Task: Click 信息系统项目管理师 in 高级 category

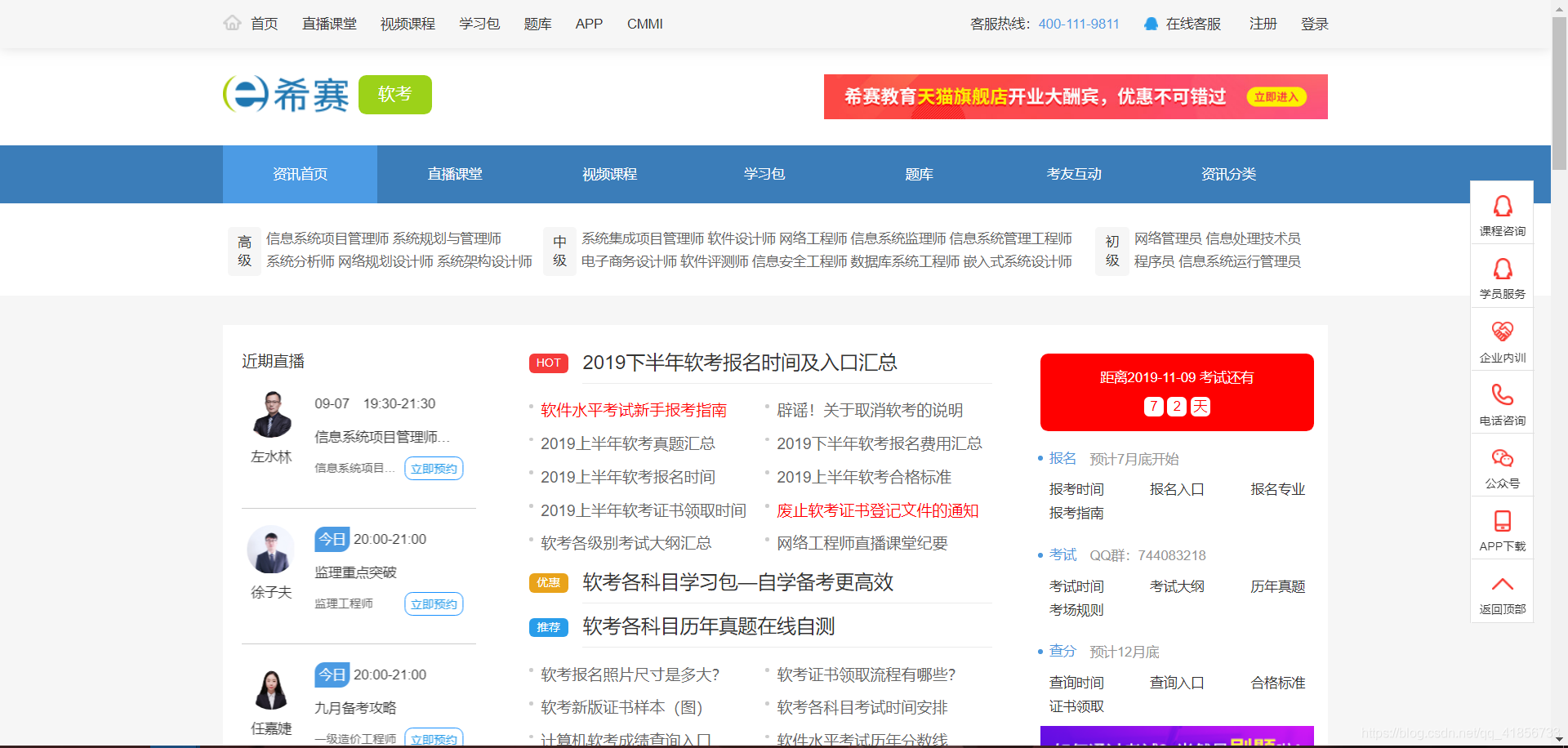Action: [x=327, y=238]
